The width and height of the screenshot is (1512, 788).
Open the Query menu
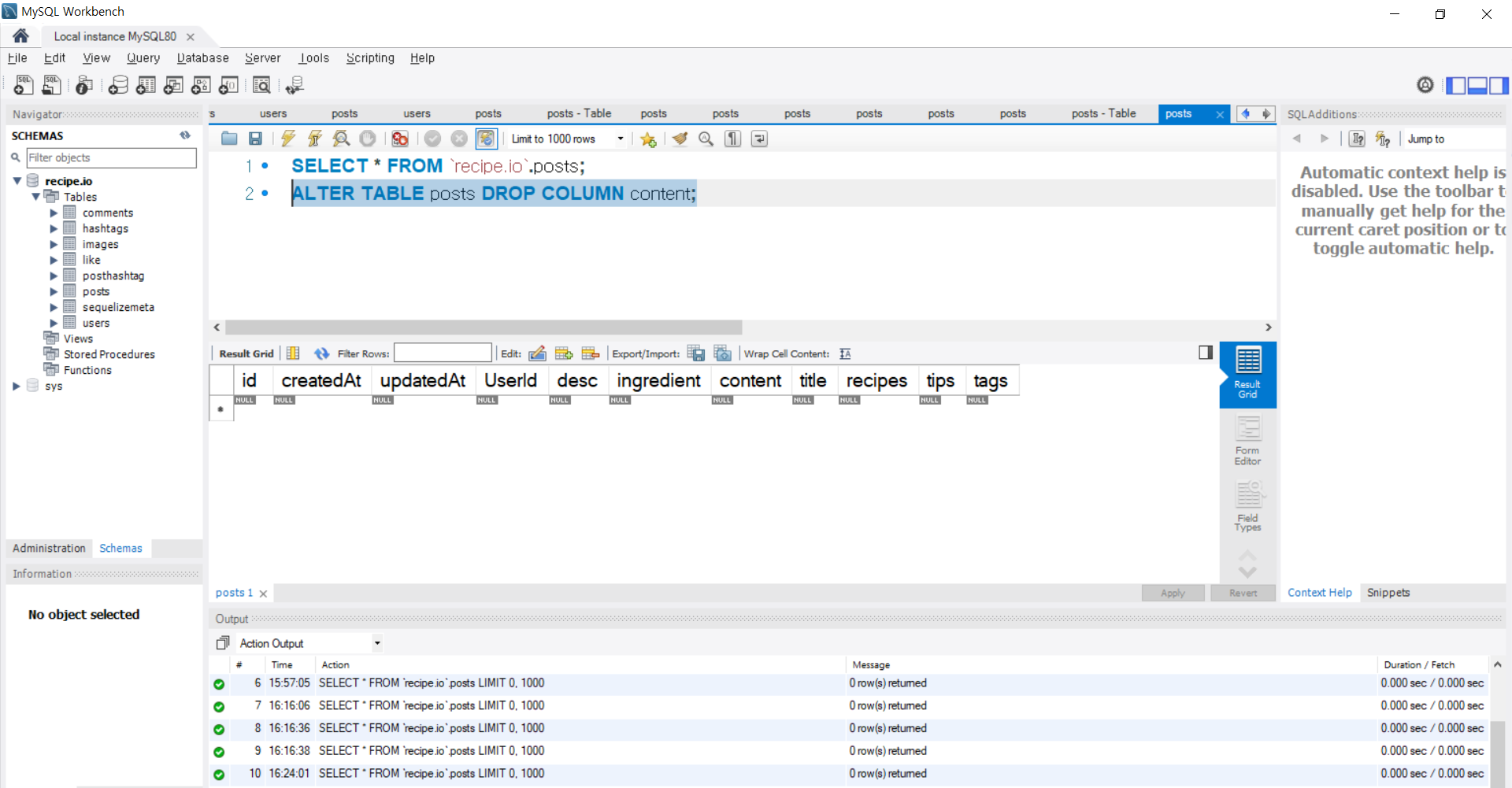click(143, 57)
